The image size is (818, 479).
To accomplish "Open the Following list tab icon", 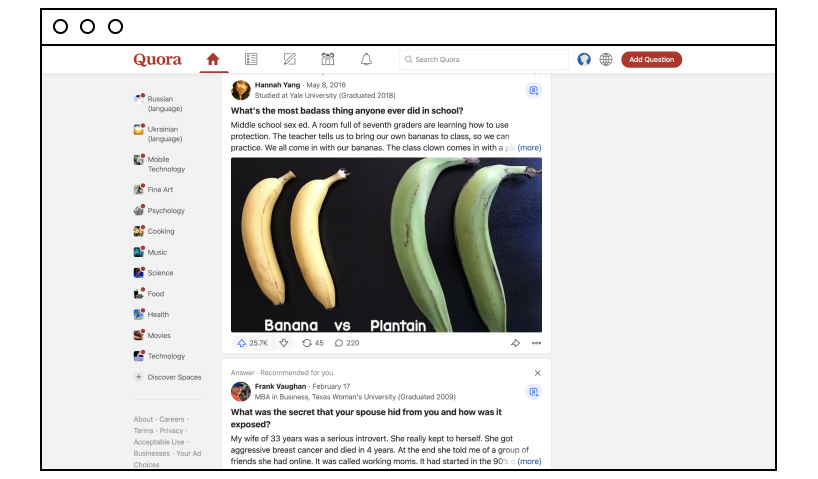I will [x=251, y=59].
